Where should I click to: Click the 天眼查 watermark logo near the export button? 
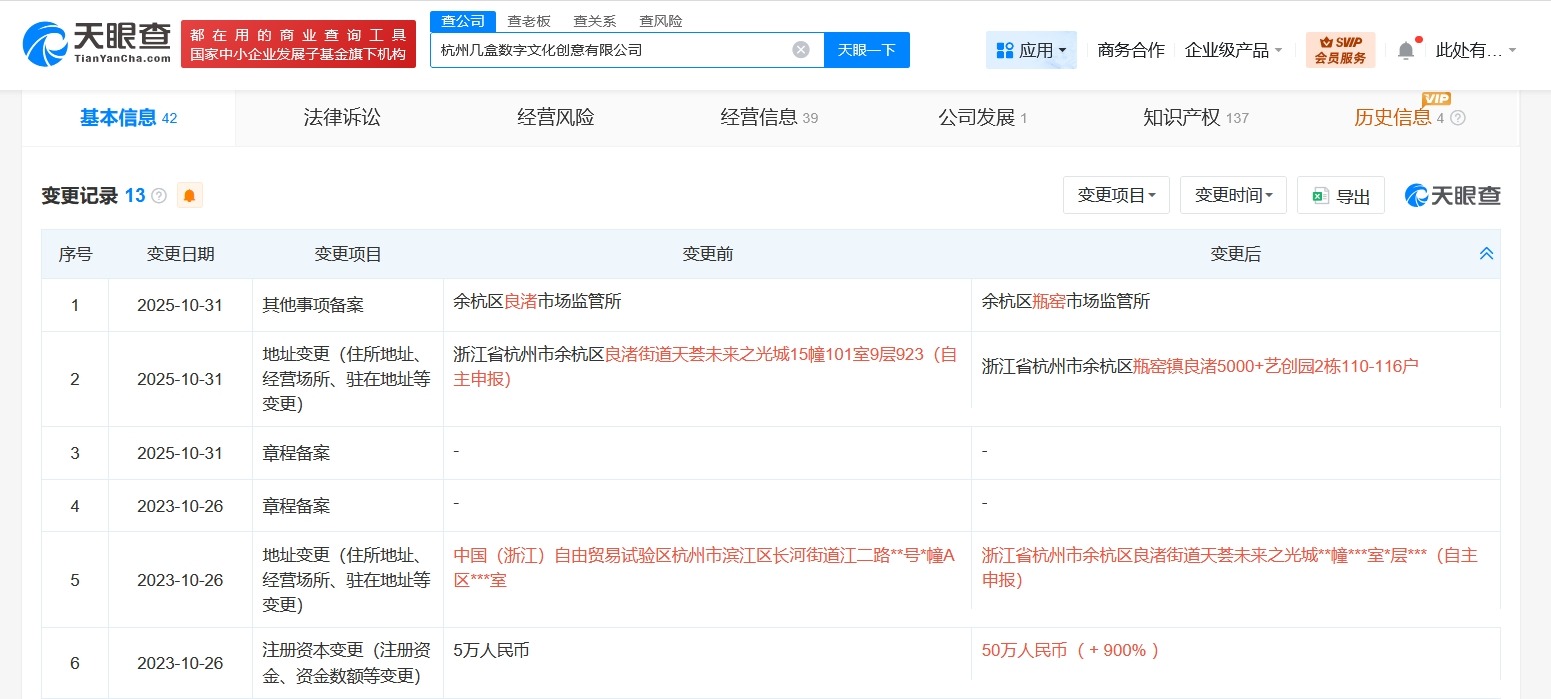pos(1449,195)
